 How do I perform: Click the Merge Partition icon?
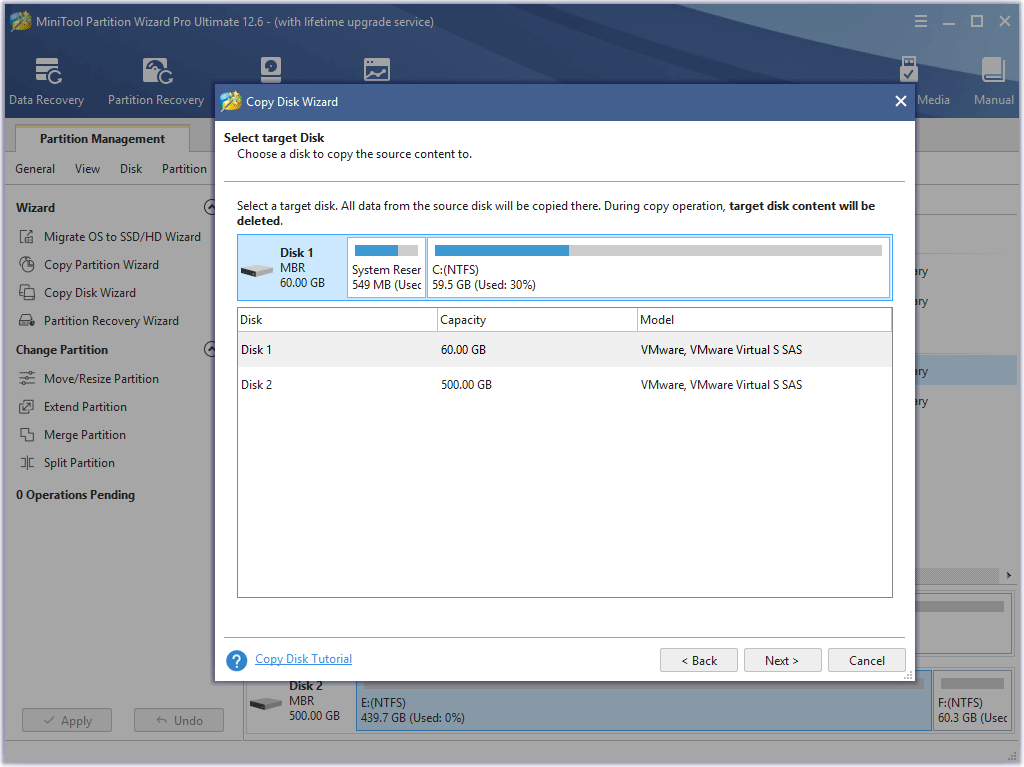coord(27,434)
